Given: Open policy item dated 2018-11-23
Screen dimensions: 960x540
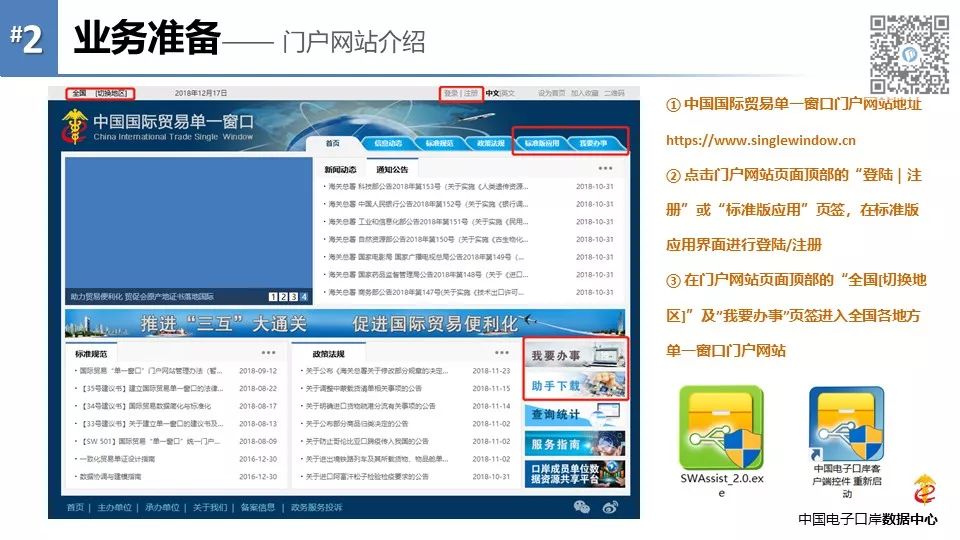Looking at the screenshot, I should (x=377, y=370).
